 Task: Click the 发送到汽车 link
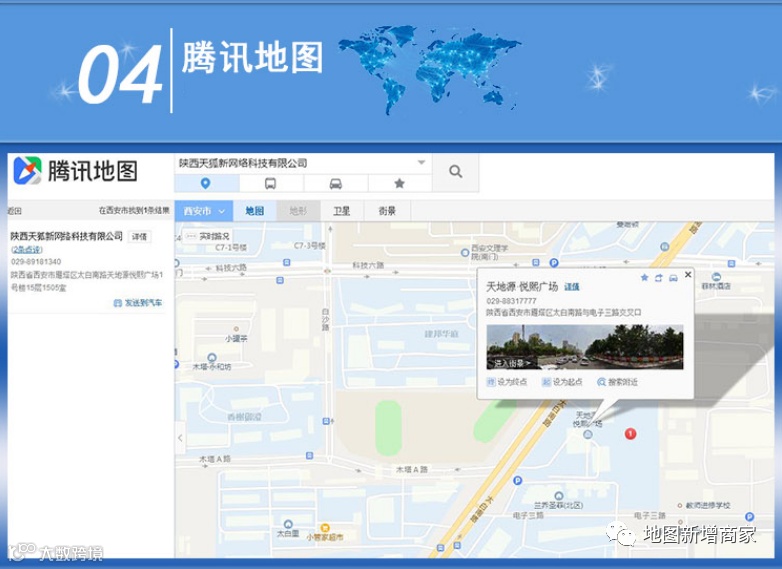(x=143, y=303)
